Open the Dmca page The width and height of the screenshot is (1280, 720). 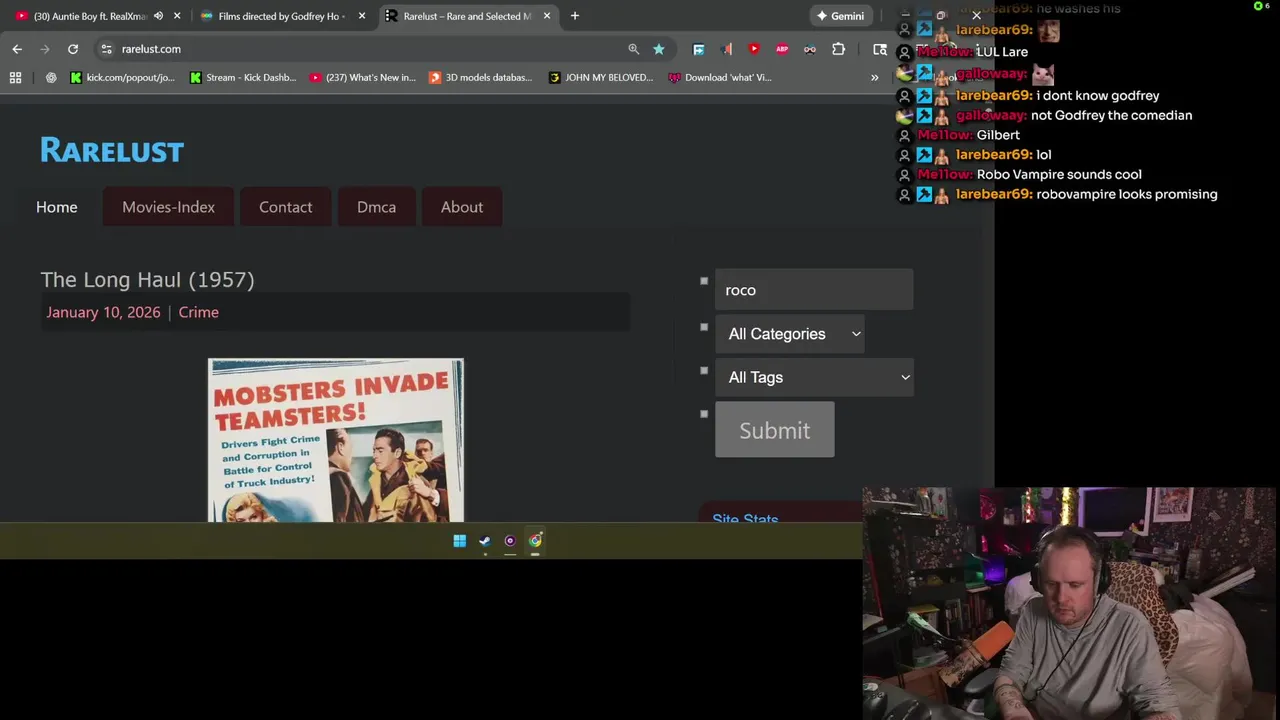coord(377,207)
